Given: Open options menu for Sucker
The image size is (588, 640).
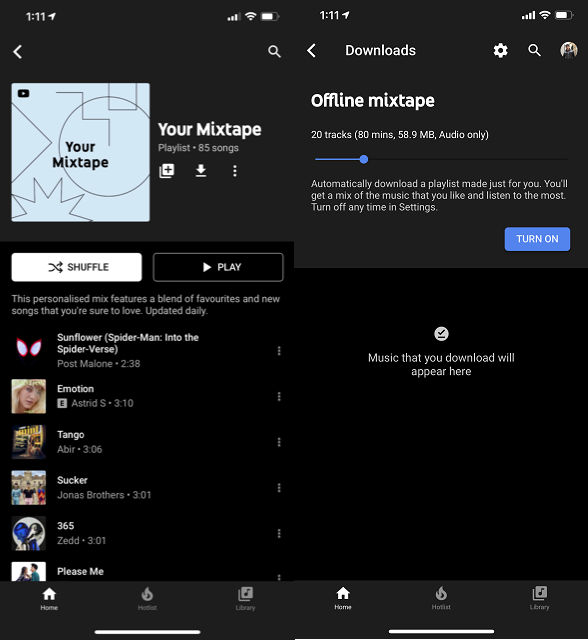Looking at the screenshot, I should click(279, 488).
